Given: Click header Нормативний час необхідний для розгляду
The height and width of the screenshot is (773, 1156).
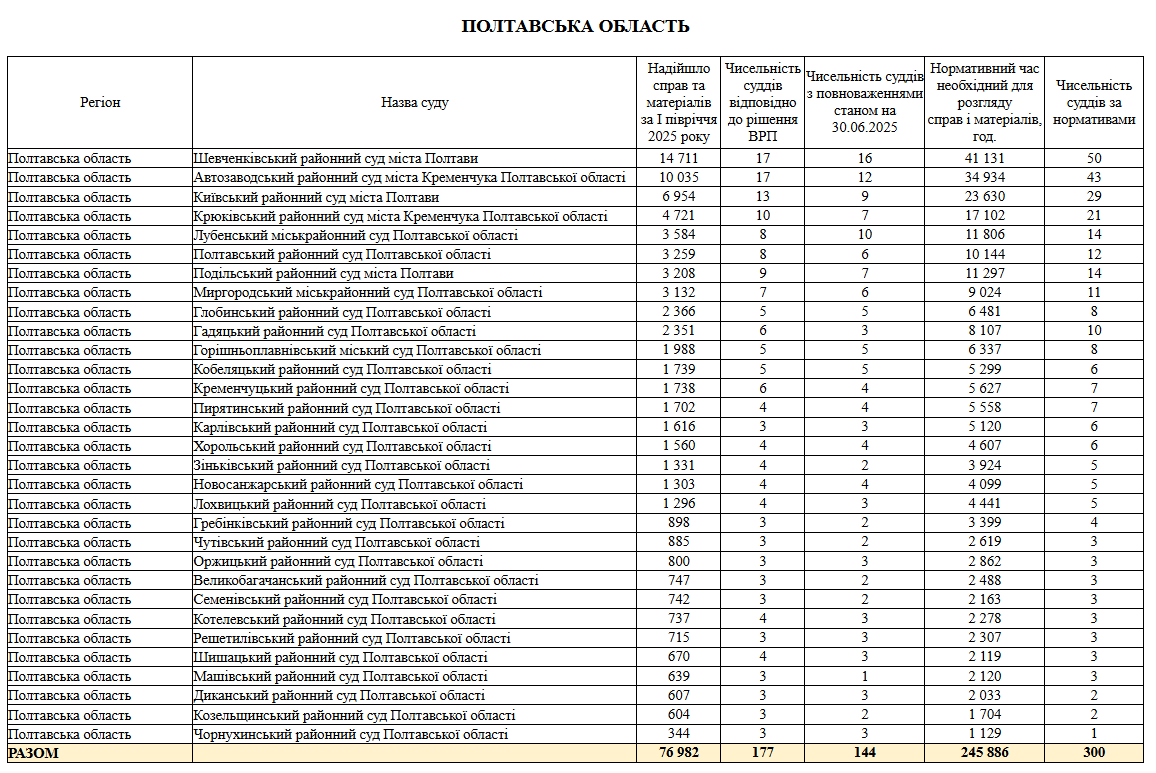Looking at the screenshot, I should 984,103.
